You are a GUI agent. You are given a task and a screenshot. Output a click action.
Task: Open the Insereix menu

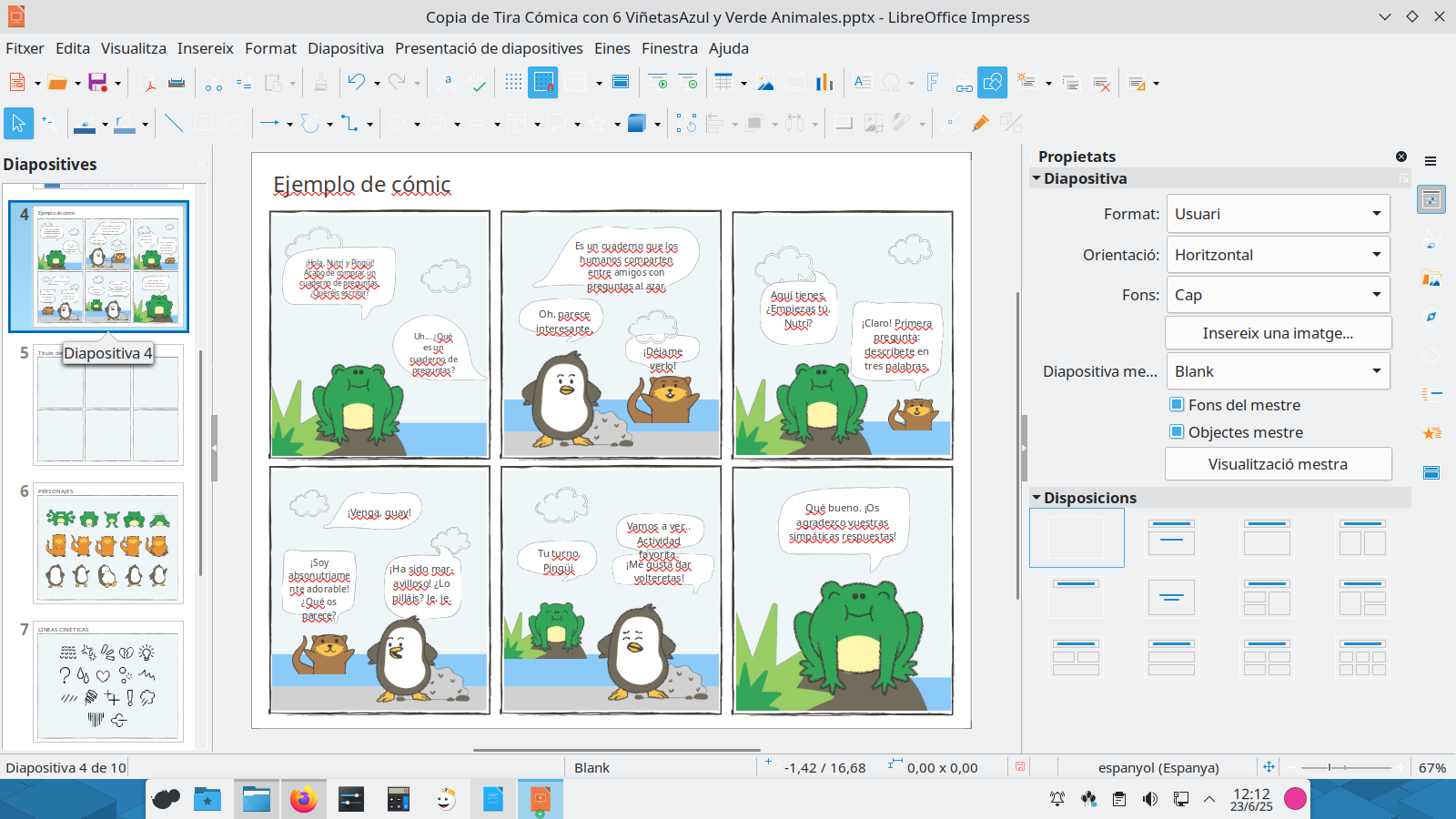pos(205,48)
